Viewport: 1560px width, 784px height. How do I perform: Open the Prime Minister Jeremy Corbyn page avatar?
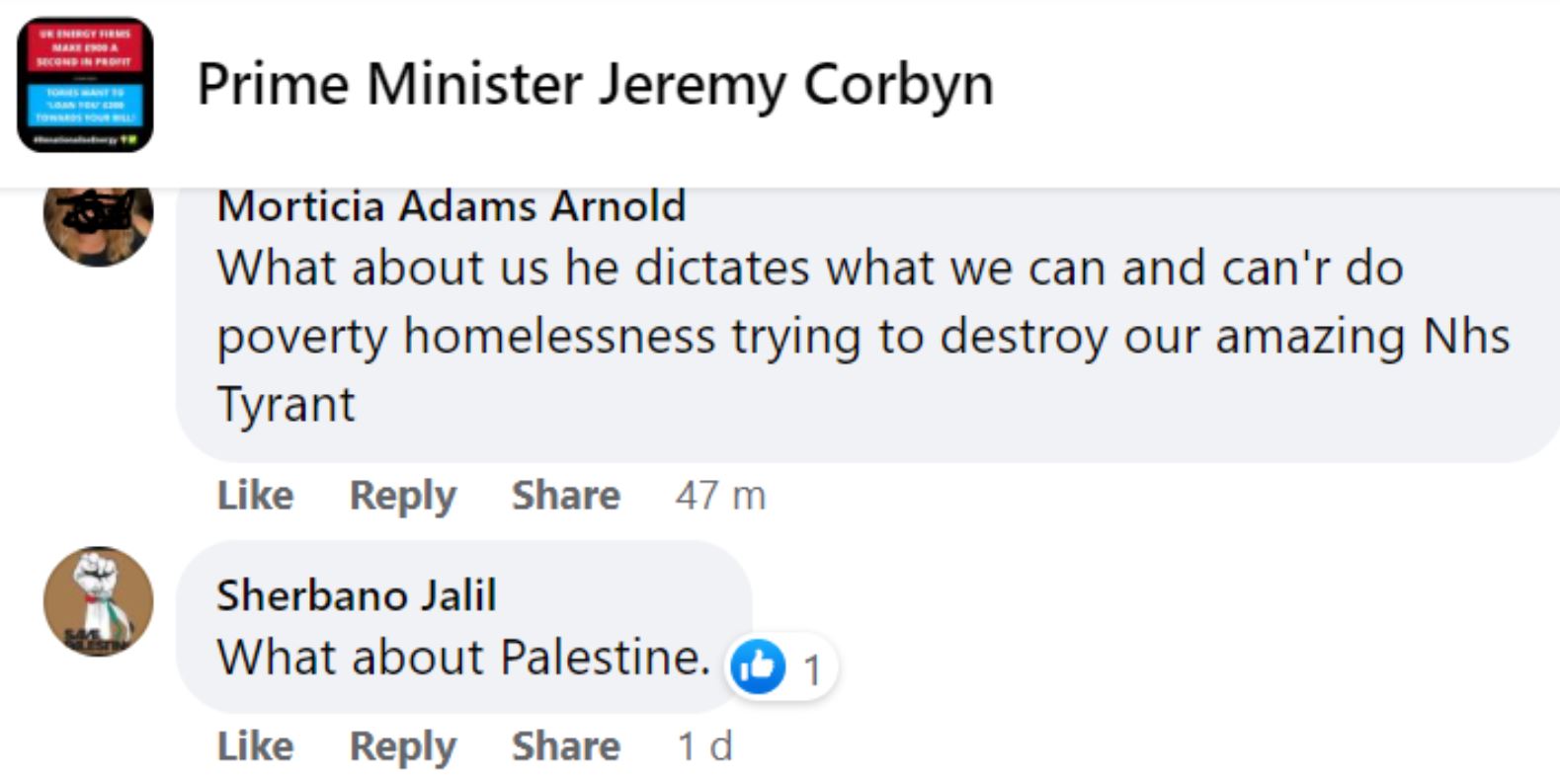point(85,84)
